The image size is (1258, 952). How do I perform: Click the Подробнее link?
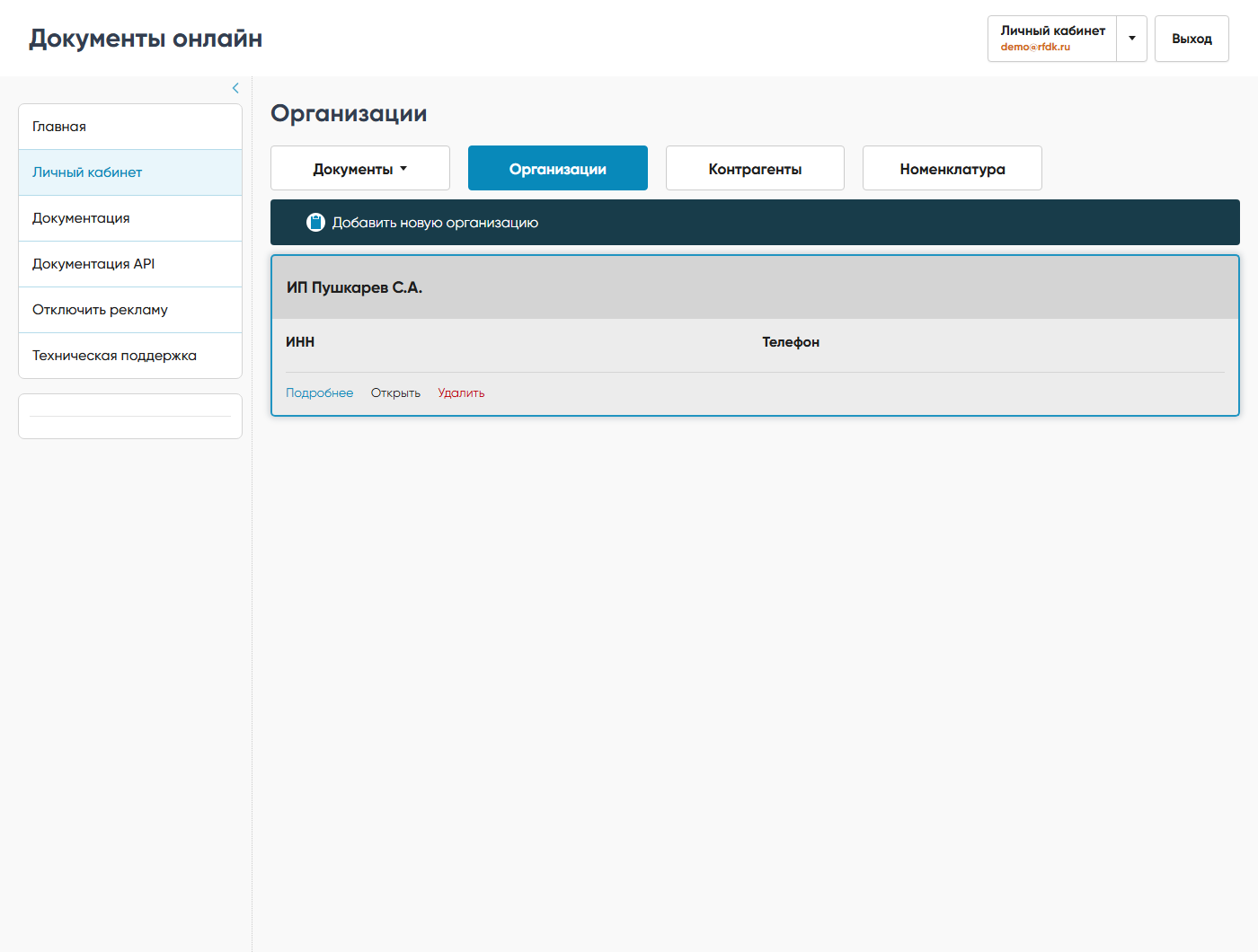pos(319,393)
